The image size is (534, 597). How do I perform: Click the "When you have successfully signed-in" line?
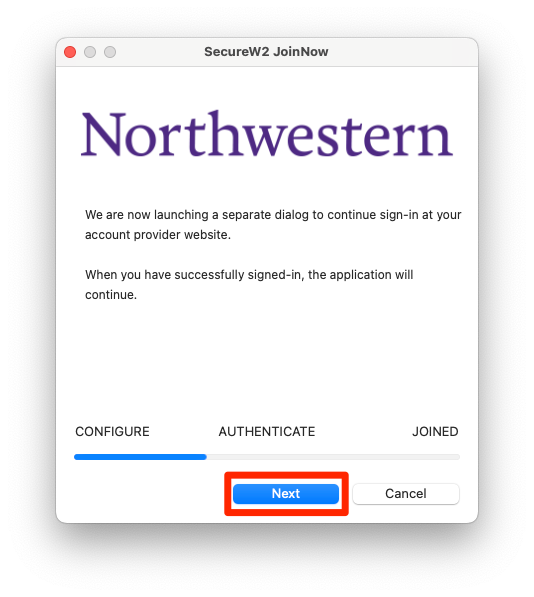click(x=249, y=275)
